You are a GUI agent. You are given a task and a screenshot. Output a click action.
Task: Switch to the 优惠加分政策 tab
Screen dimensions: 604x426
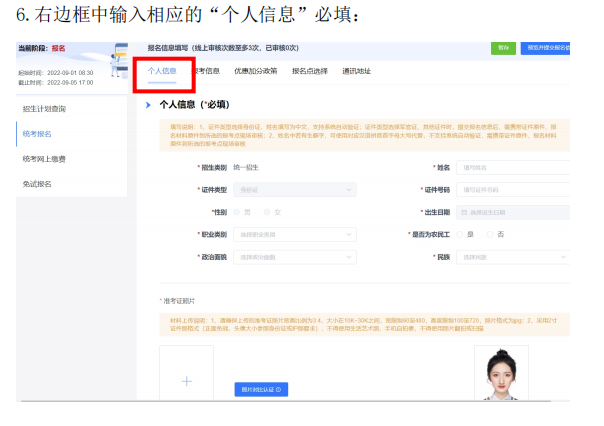(255, 71)
